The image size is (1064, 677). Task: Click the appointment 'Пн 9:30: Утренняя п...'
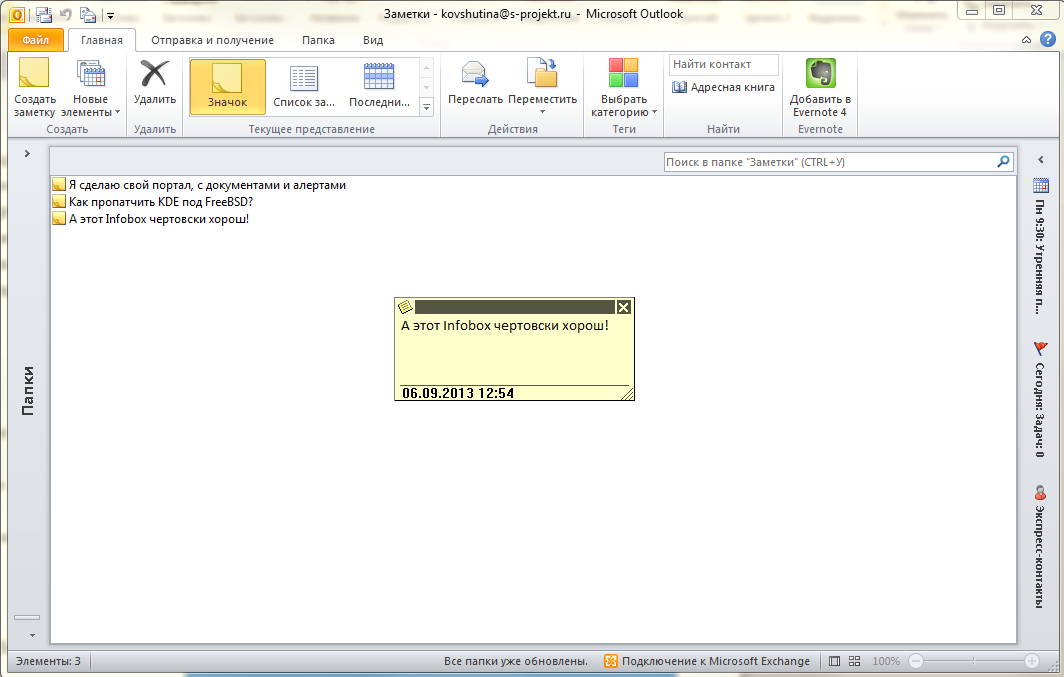[1040, 256]
